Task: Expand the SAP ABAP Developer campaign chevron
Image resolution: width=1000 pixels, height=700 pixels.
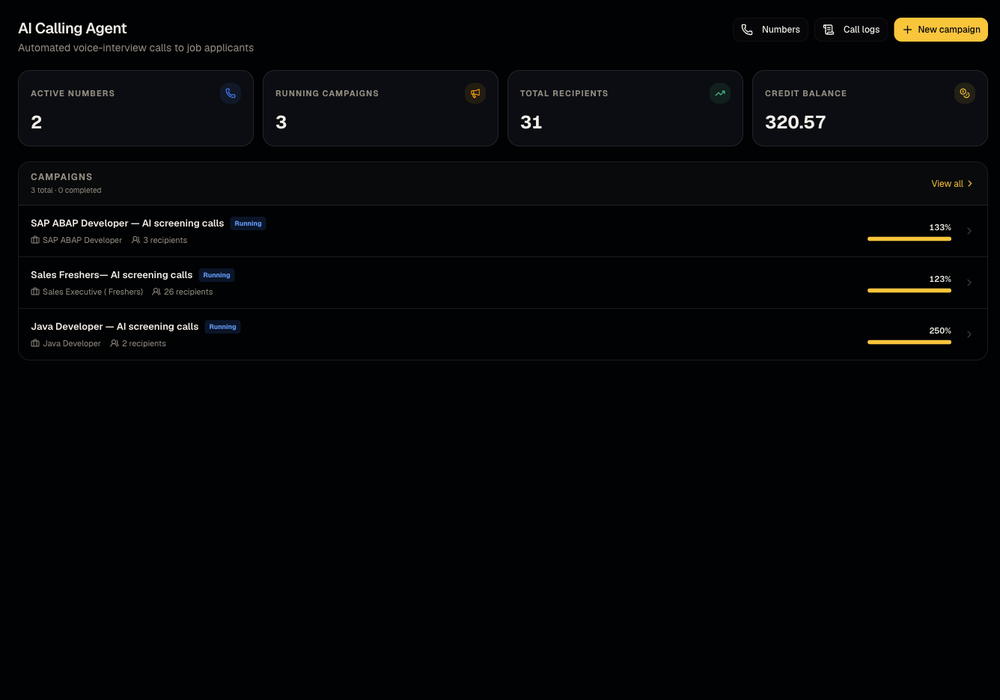Action: coord(969,231)
